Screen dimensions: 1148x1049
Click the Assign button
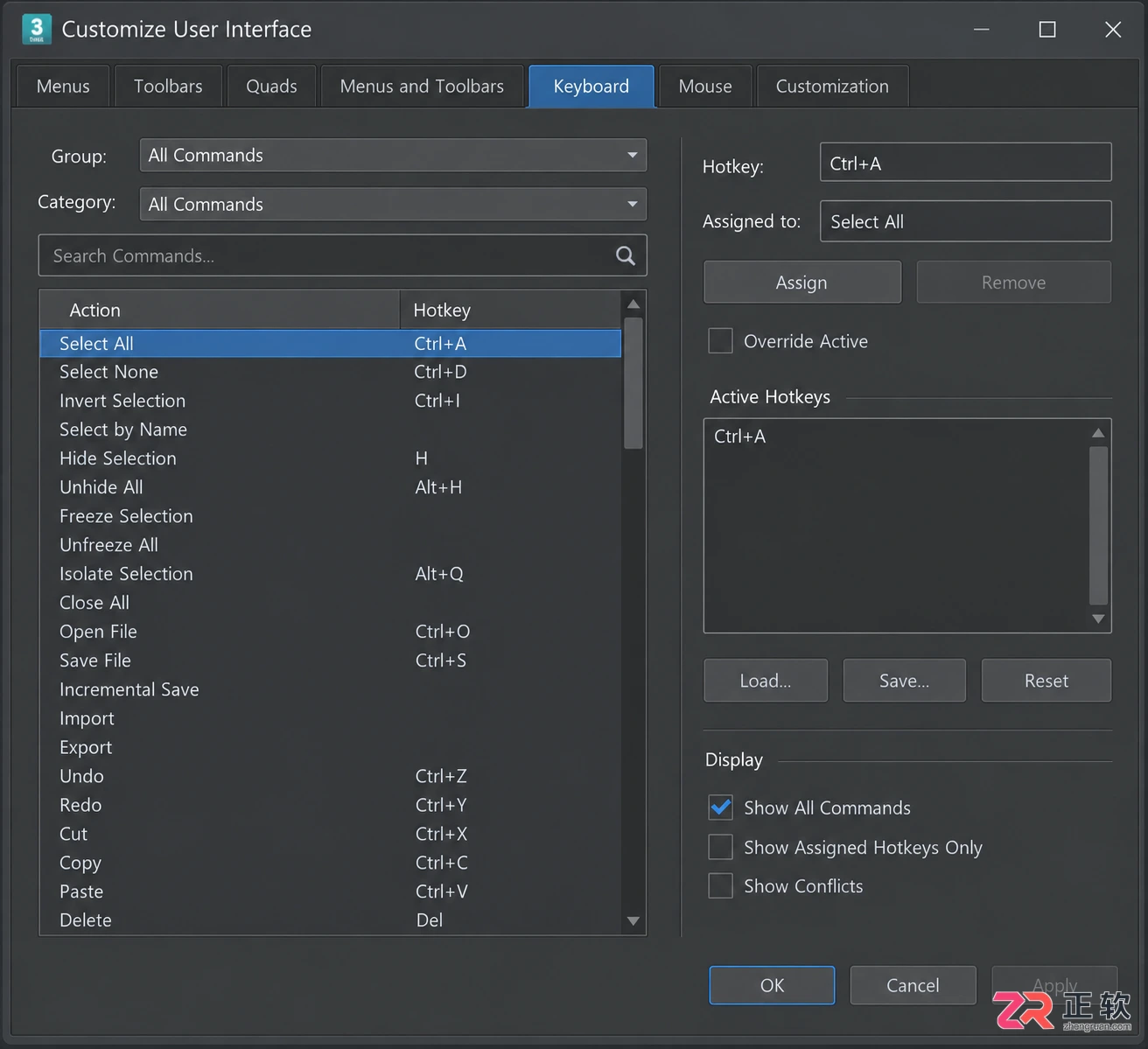coord(801,283)
